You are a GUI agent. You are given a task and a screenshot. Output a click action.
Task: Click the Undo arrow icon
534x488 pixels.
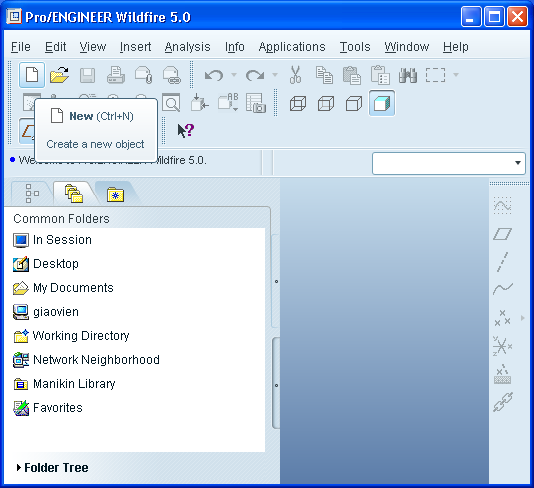click(x=214, y=75)
